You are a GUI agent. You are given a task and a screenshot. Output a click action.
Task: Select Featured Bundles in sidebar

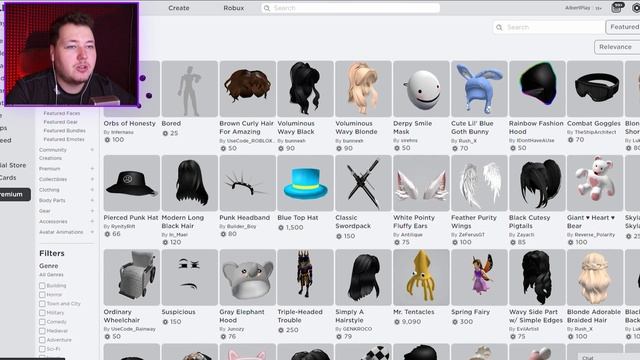(64, 131)
